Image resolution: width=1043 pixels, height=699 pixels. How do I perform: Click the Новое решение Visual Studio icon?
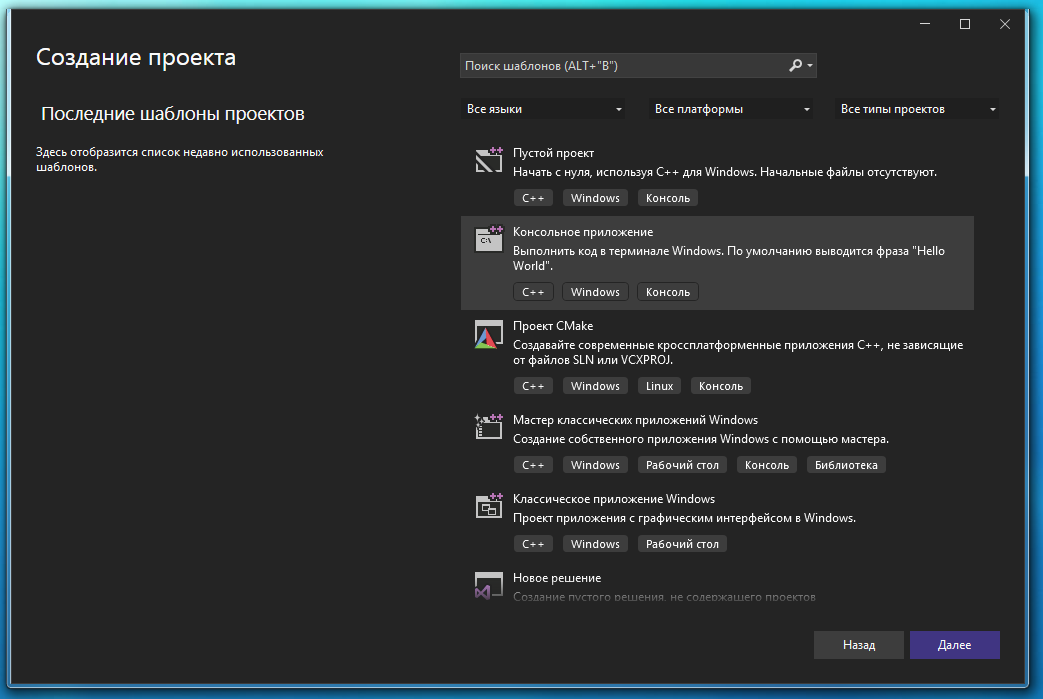pyautogui.click(x=489, y=585)
